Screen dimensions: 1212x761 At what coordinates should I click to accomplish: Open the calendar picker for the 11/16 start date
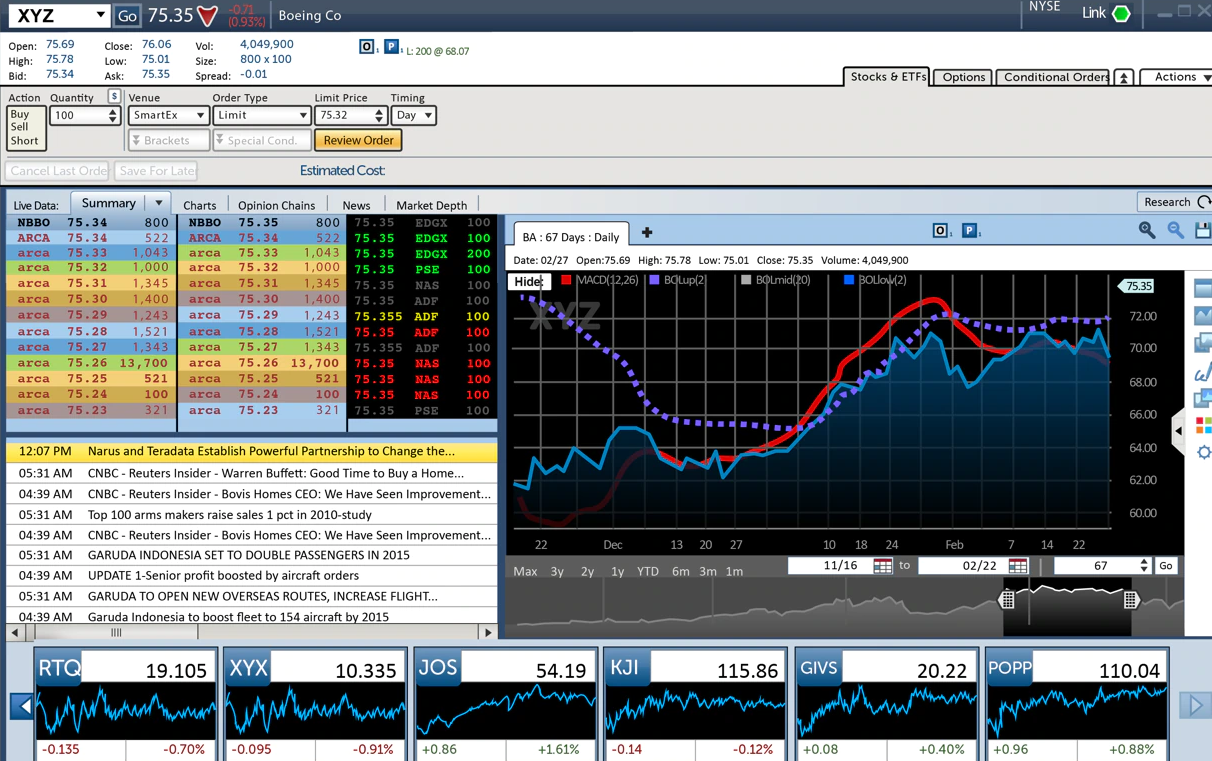click(882, 566)
